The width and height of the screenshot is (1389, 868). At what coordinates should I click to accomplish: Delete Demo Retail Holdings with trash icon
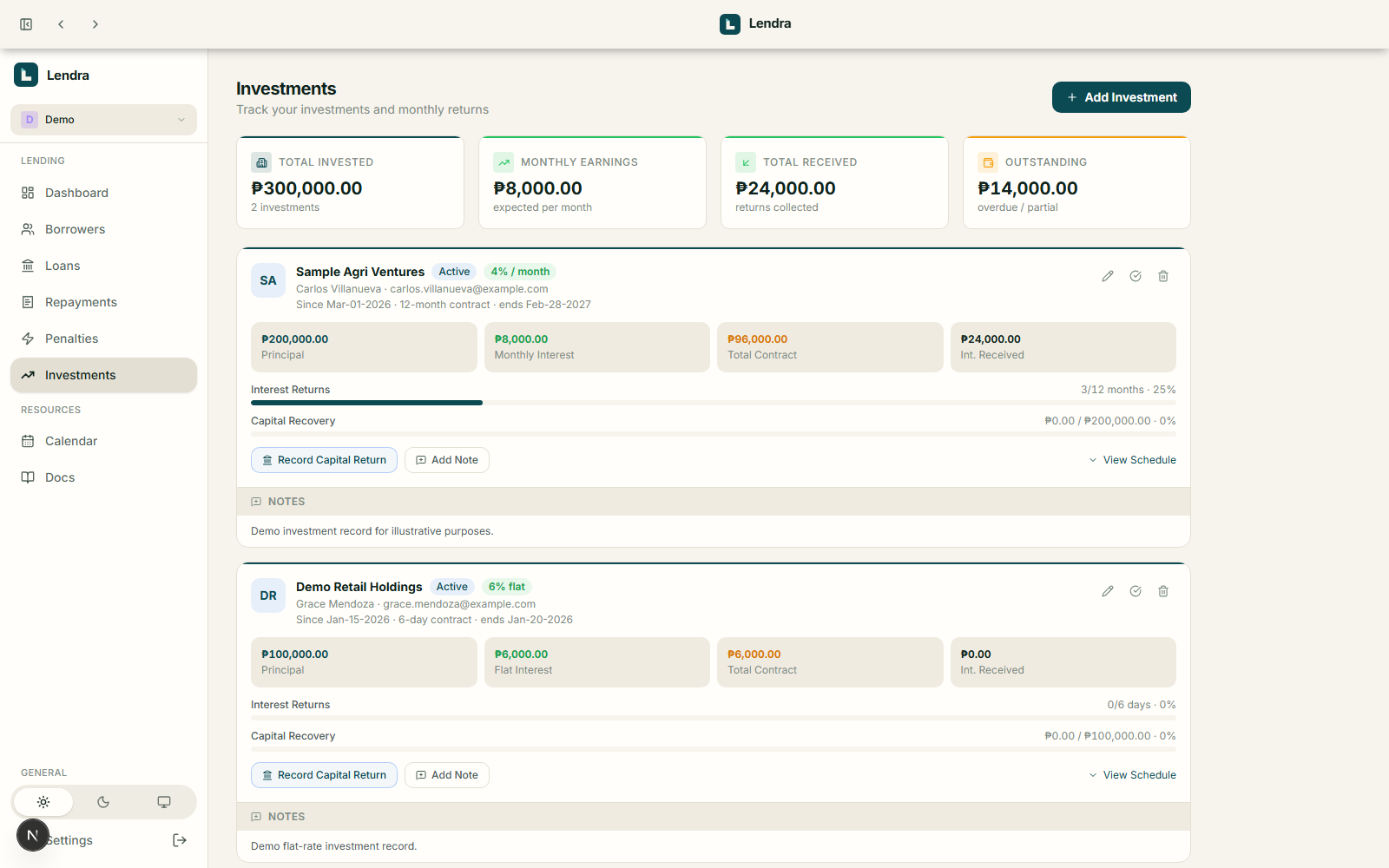point(1163,591)
